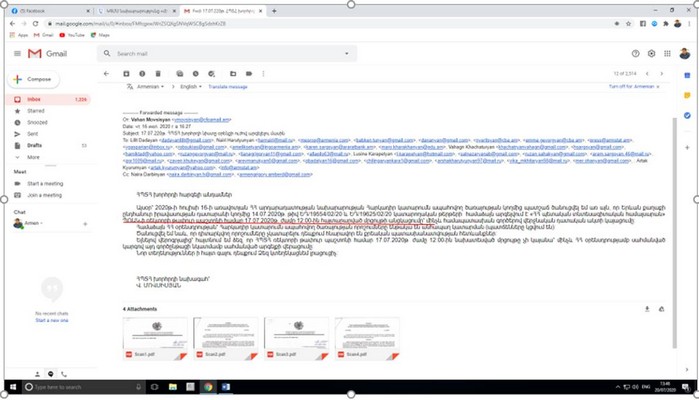Add new chat with plus icon
The height and width of the screenshot is (400, 699).
coord(85,224)
